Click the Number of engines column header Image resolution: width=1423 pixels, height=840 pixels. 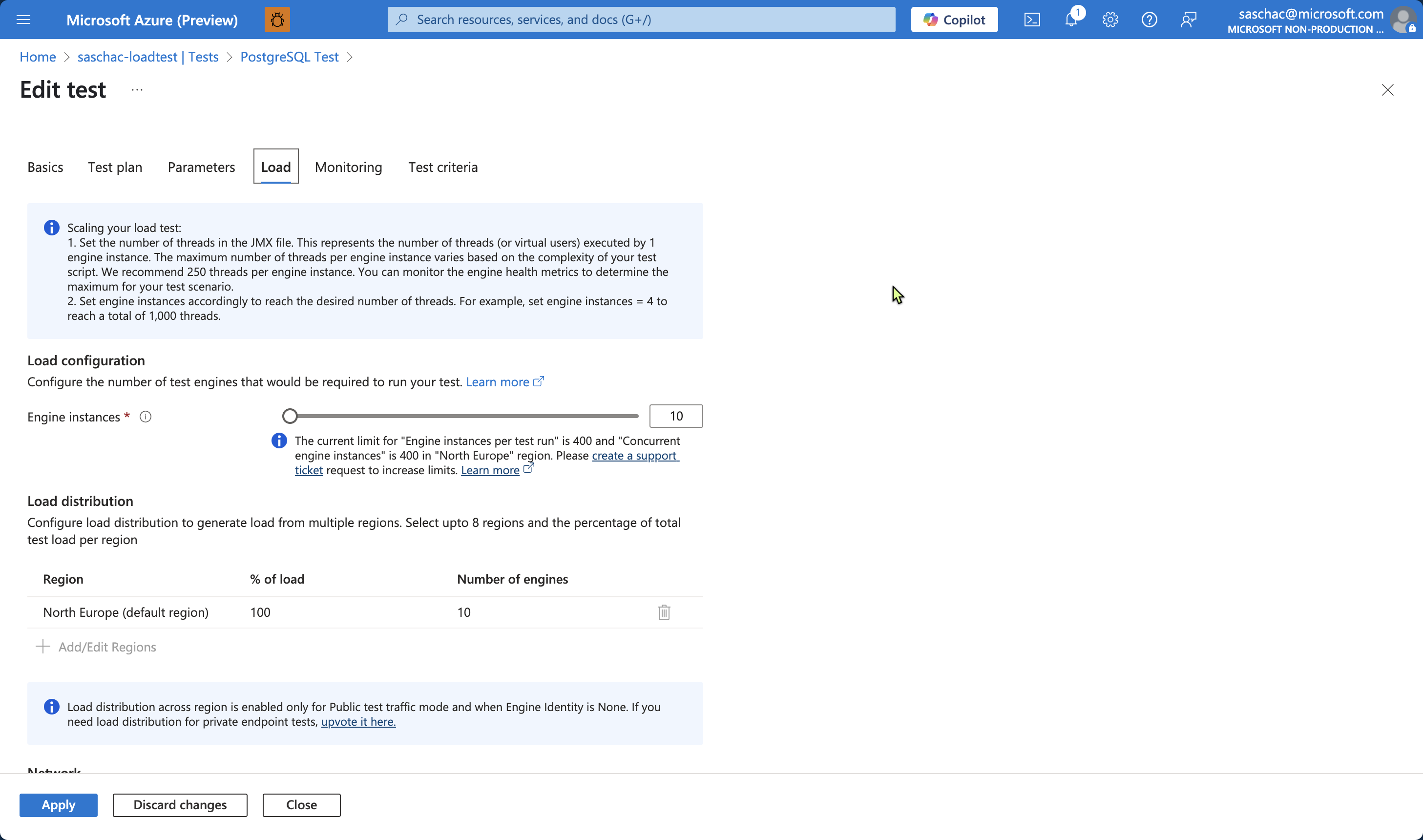coord(512,579)
